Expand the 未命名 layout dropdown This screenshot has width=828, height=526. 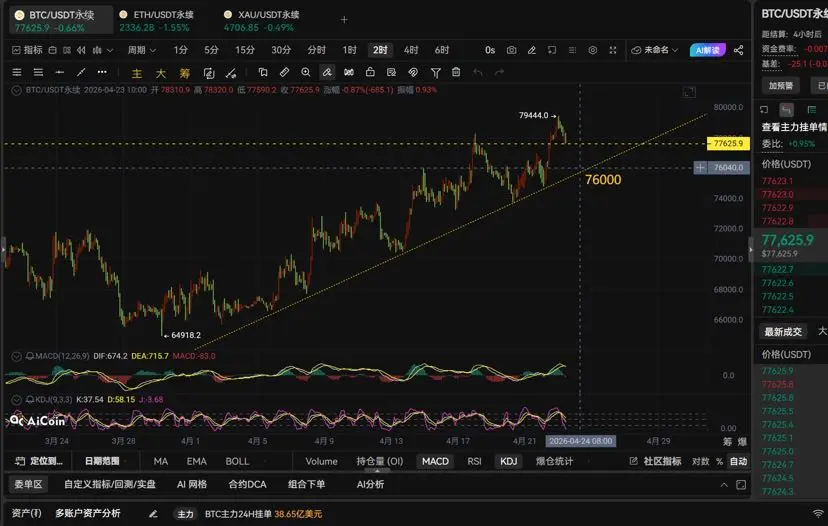(x=655, y=50)
